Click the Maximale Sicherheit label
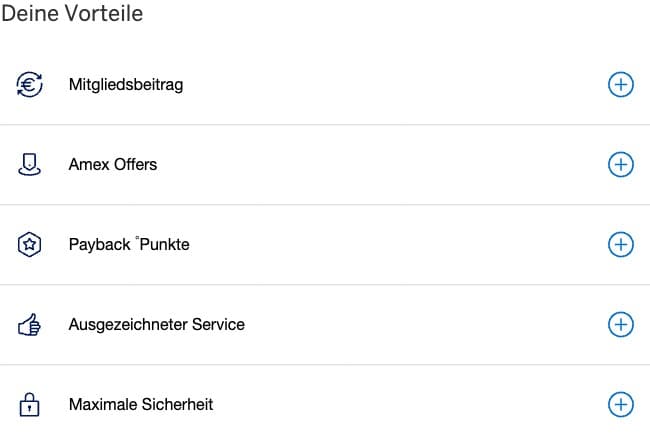Viewport: 650px width, 446px height. [140, 405]
